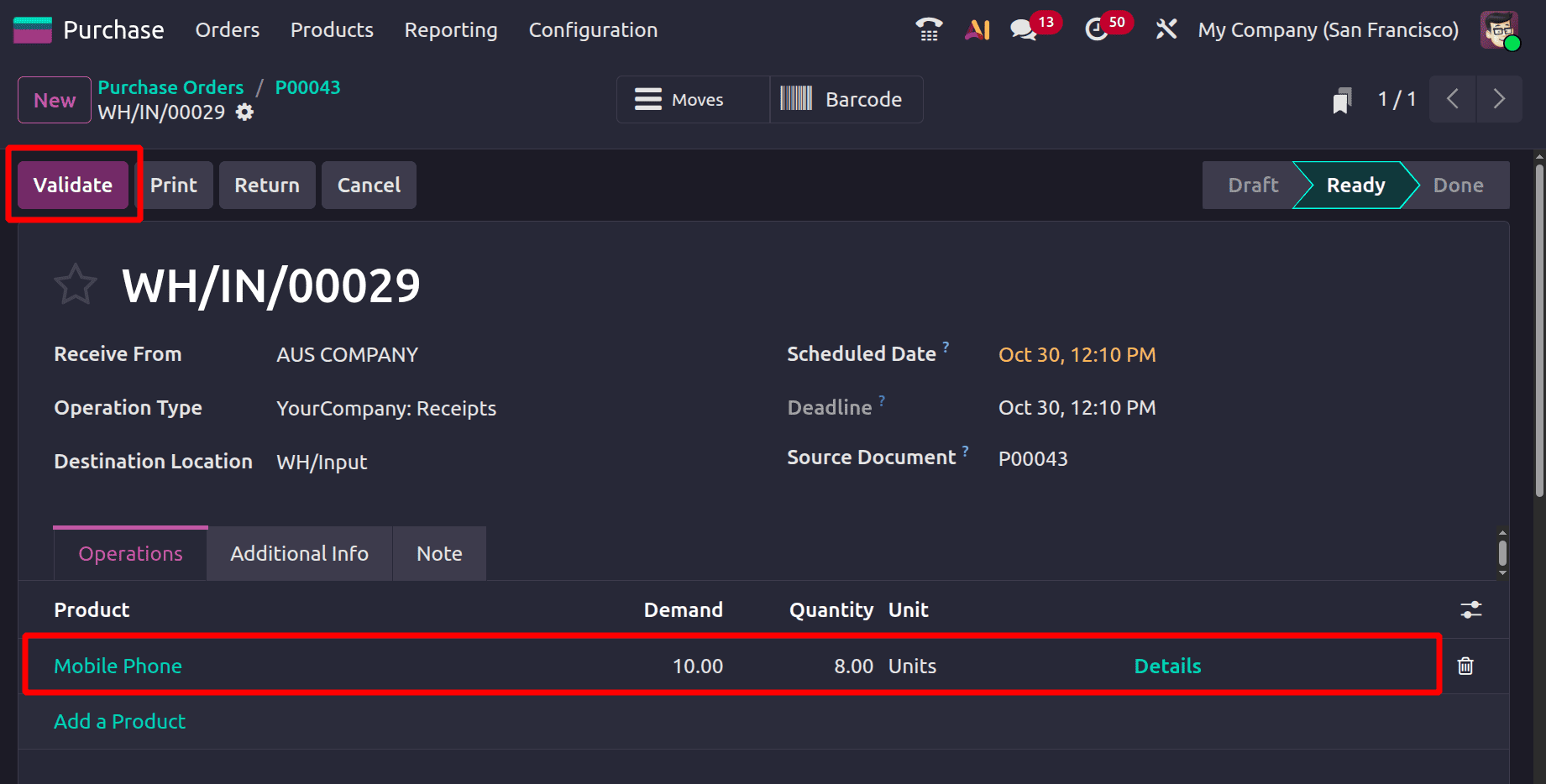Viewport: 1546px width, 784px height.
Task: Click the settings gear beside WH/IN/00029
Action: tap(244, 112)
